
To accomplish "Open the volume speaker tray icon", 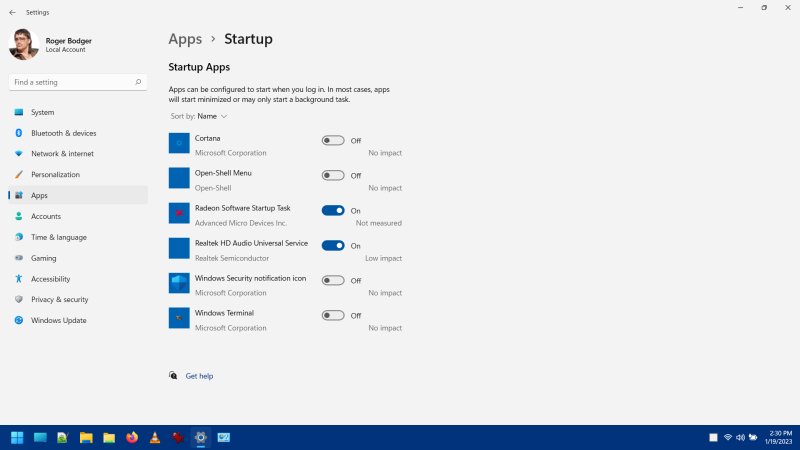I will [x=740, y=437].
